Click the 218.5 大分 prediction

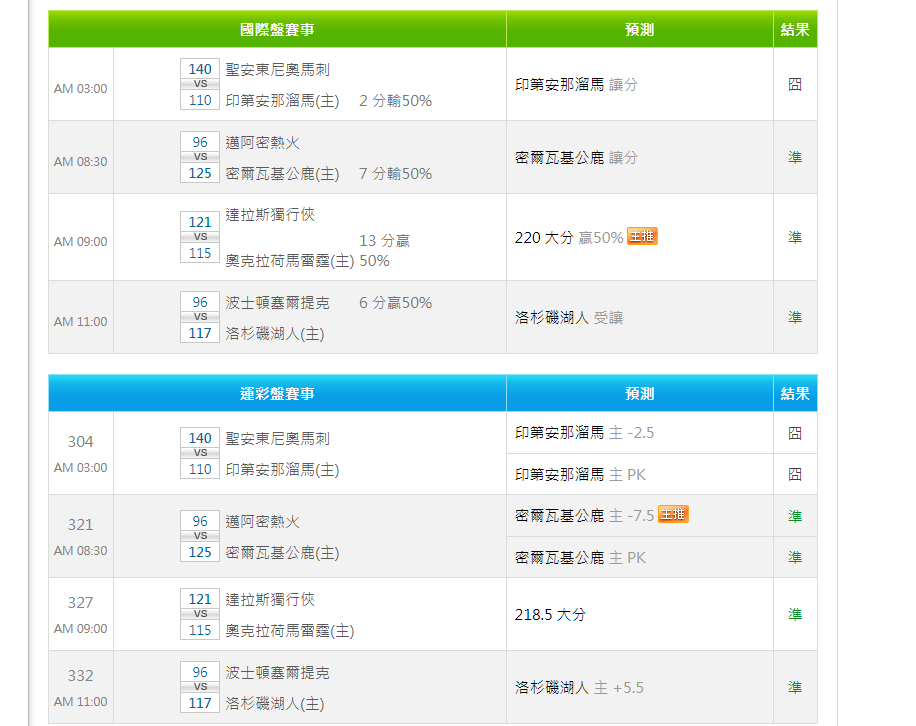click(x=550, y=614)
